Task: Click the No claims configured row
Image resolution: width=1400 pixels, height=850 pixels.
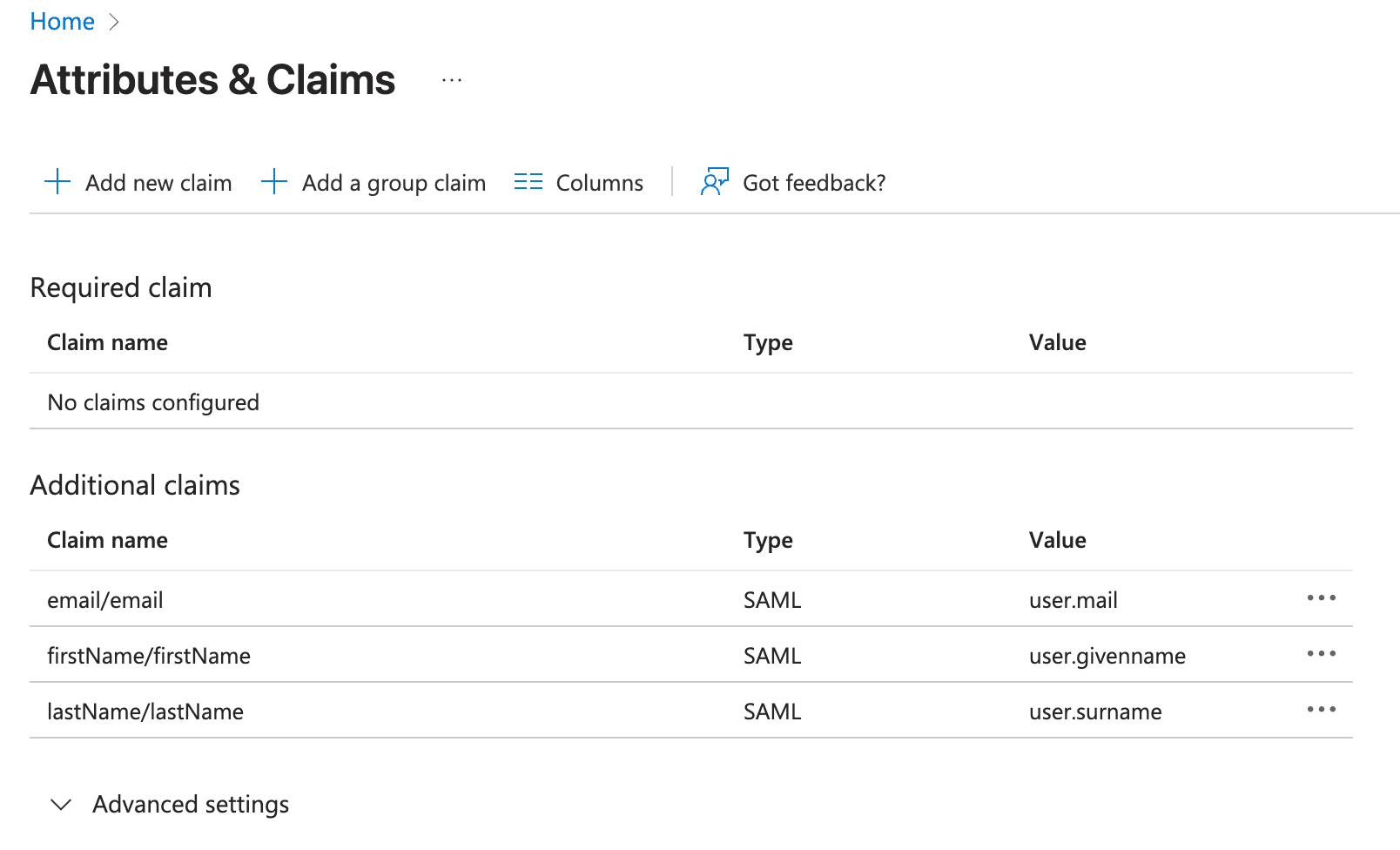Action: (153, 402)
